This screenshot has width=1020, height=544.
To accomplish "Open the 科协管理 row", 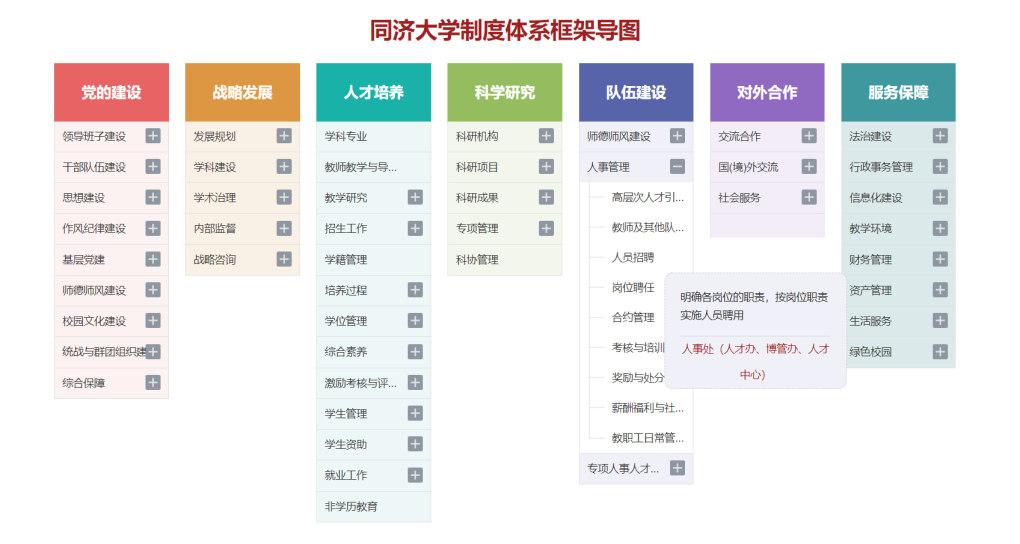I will pos(505,260).
